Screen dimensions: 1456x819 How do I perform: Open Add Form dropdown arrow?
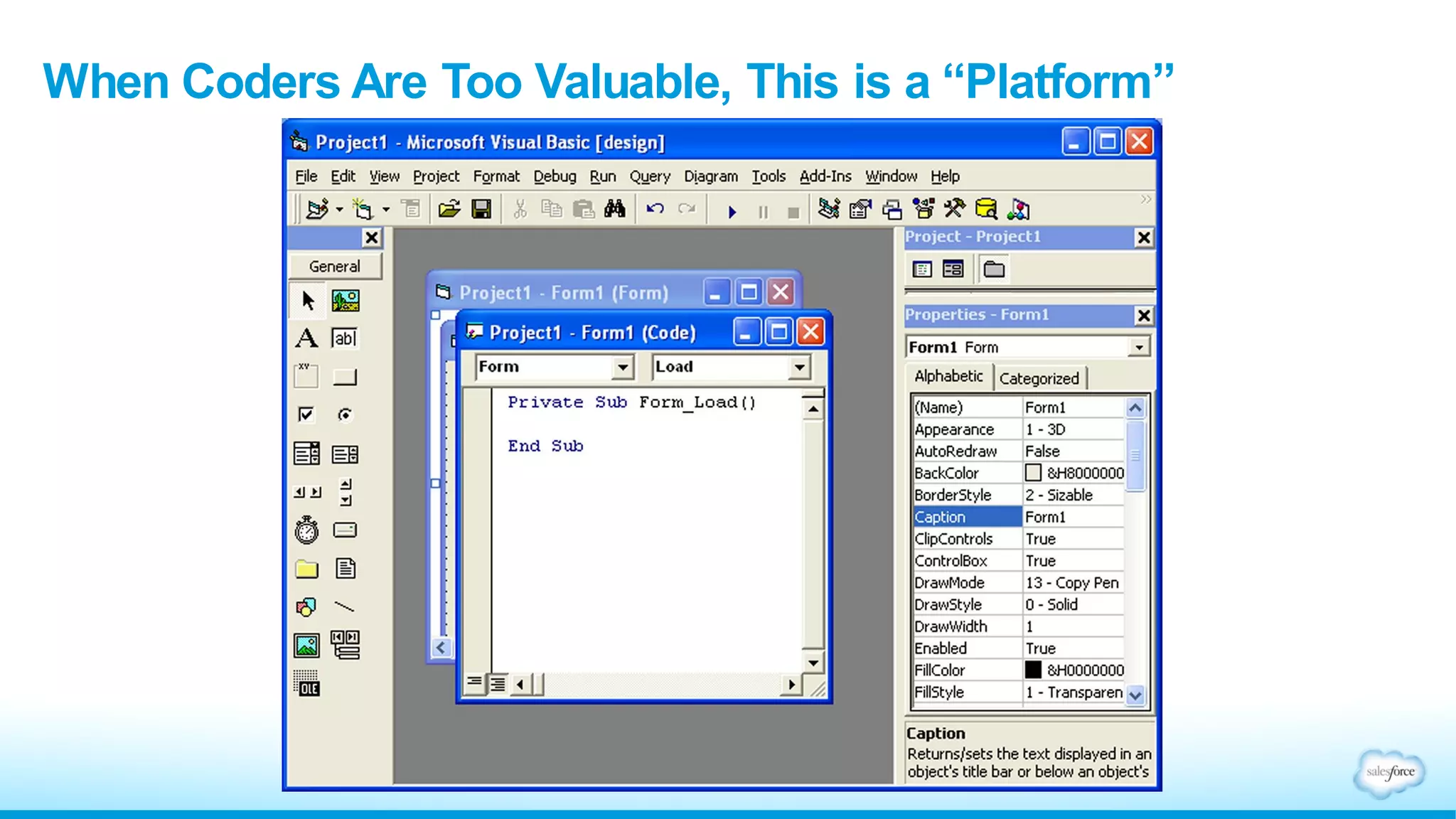(386, 210)
